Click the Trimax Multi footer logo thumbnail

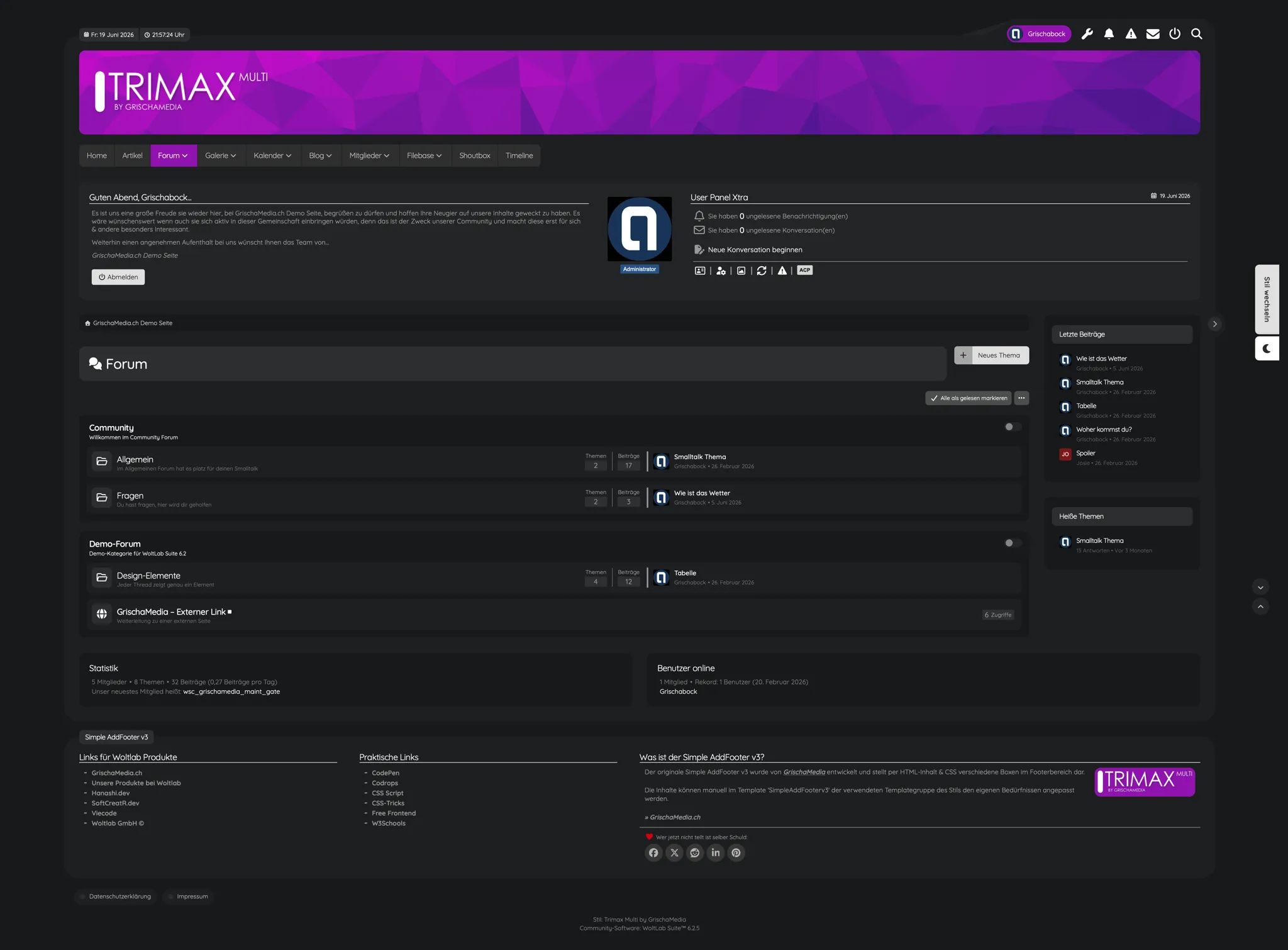point(1145,782)
